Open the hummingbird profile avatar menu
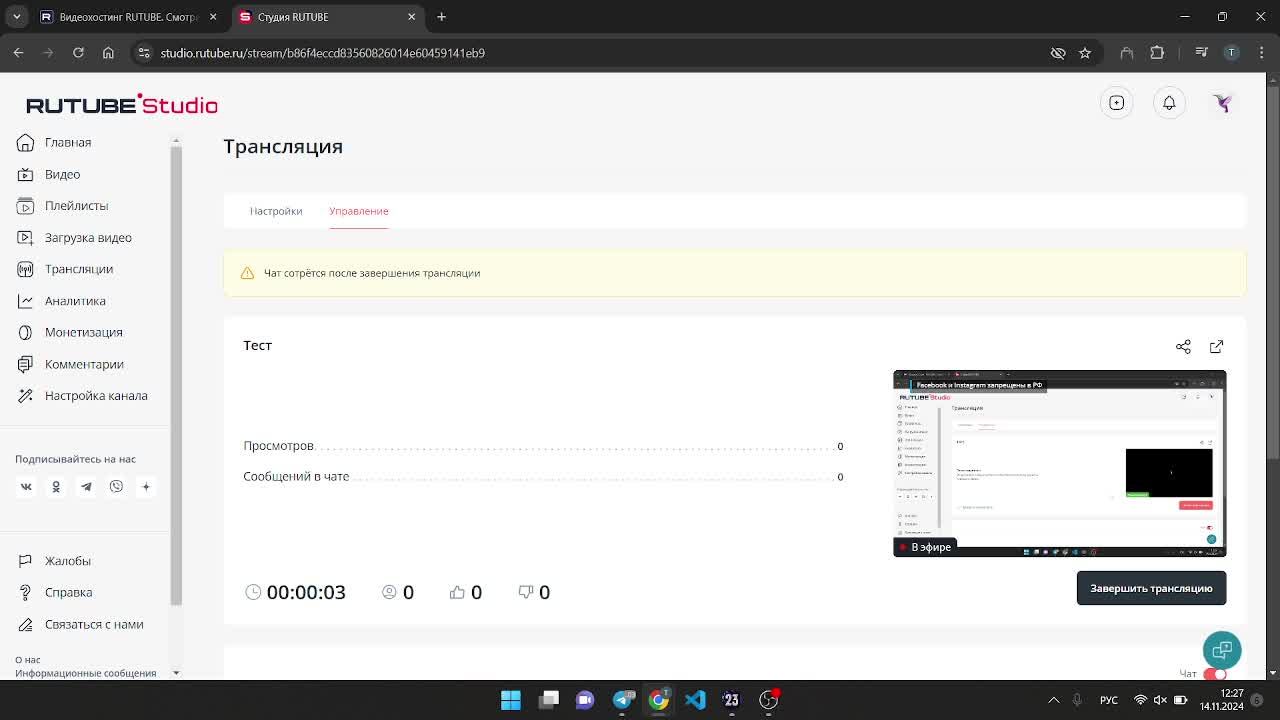The image size is (1280, 720). [x=1222, y=103]
